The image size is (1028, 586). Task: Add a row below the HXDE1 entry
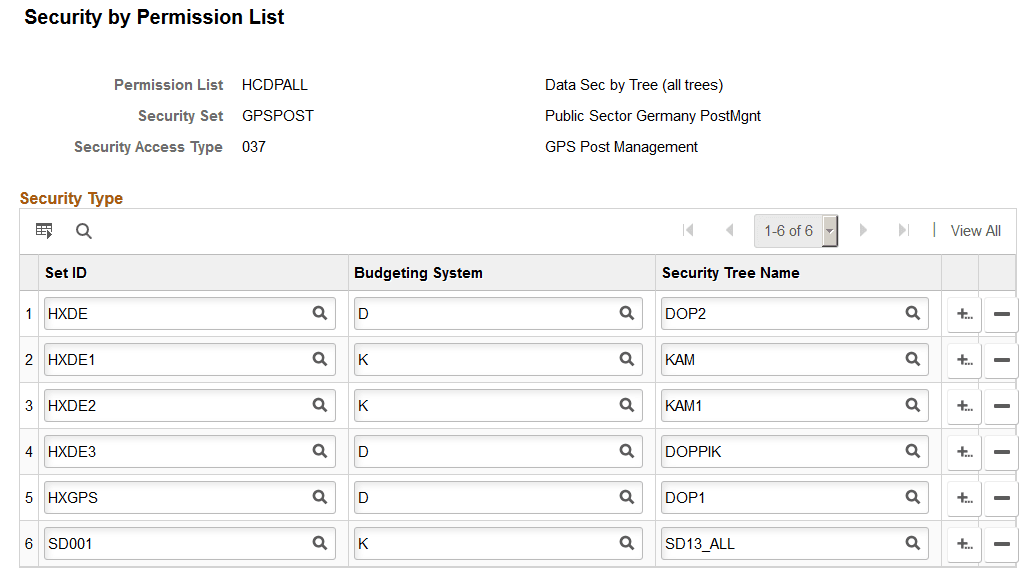[x=963, y=359]
